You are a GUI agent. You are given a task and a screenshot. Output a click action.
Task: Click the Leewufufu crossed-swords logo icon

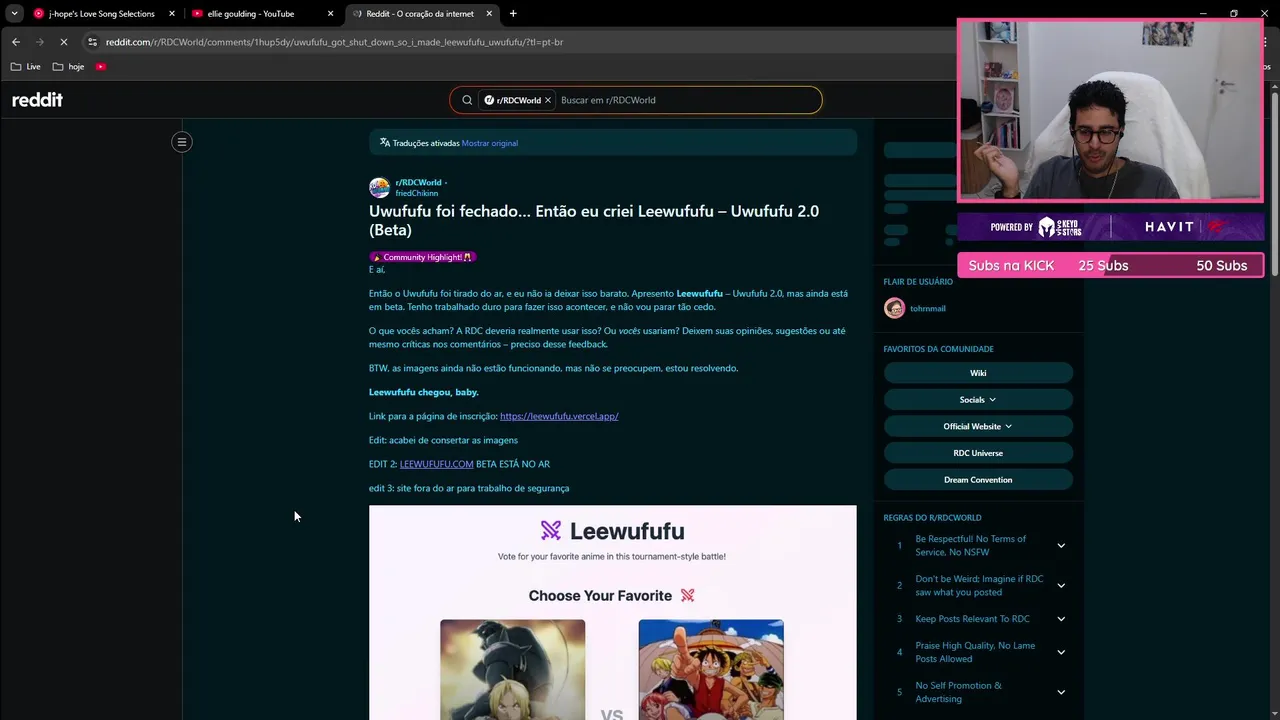(551, 531)
